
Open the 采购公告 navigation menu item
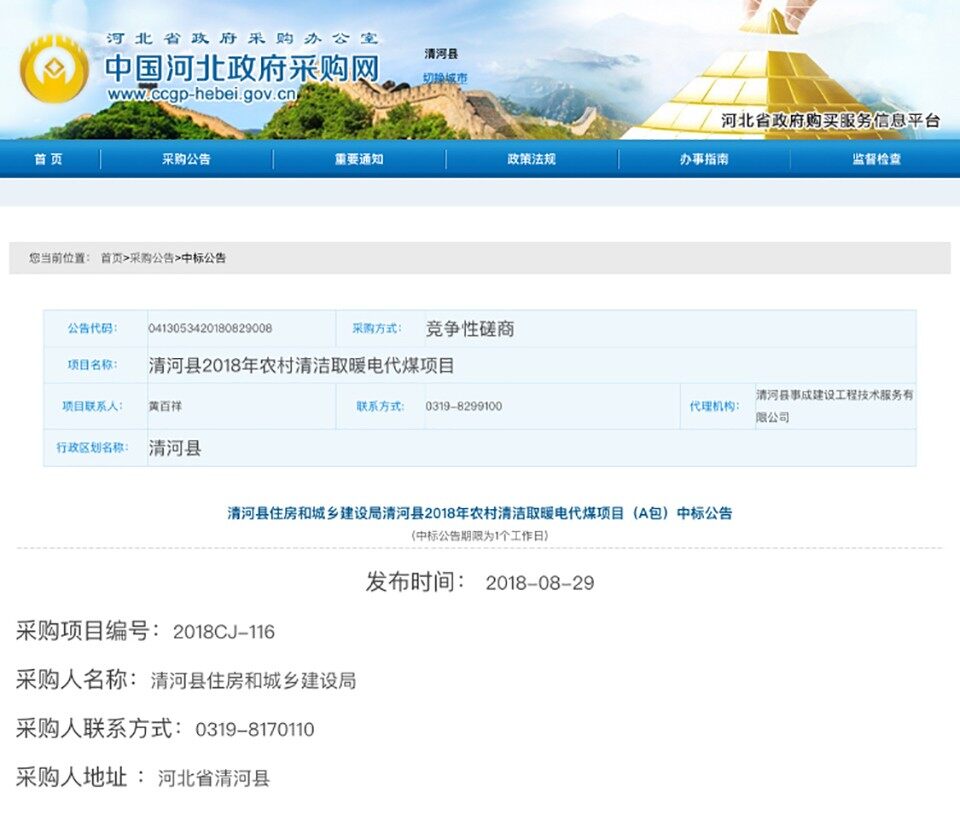(186, 159)
